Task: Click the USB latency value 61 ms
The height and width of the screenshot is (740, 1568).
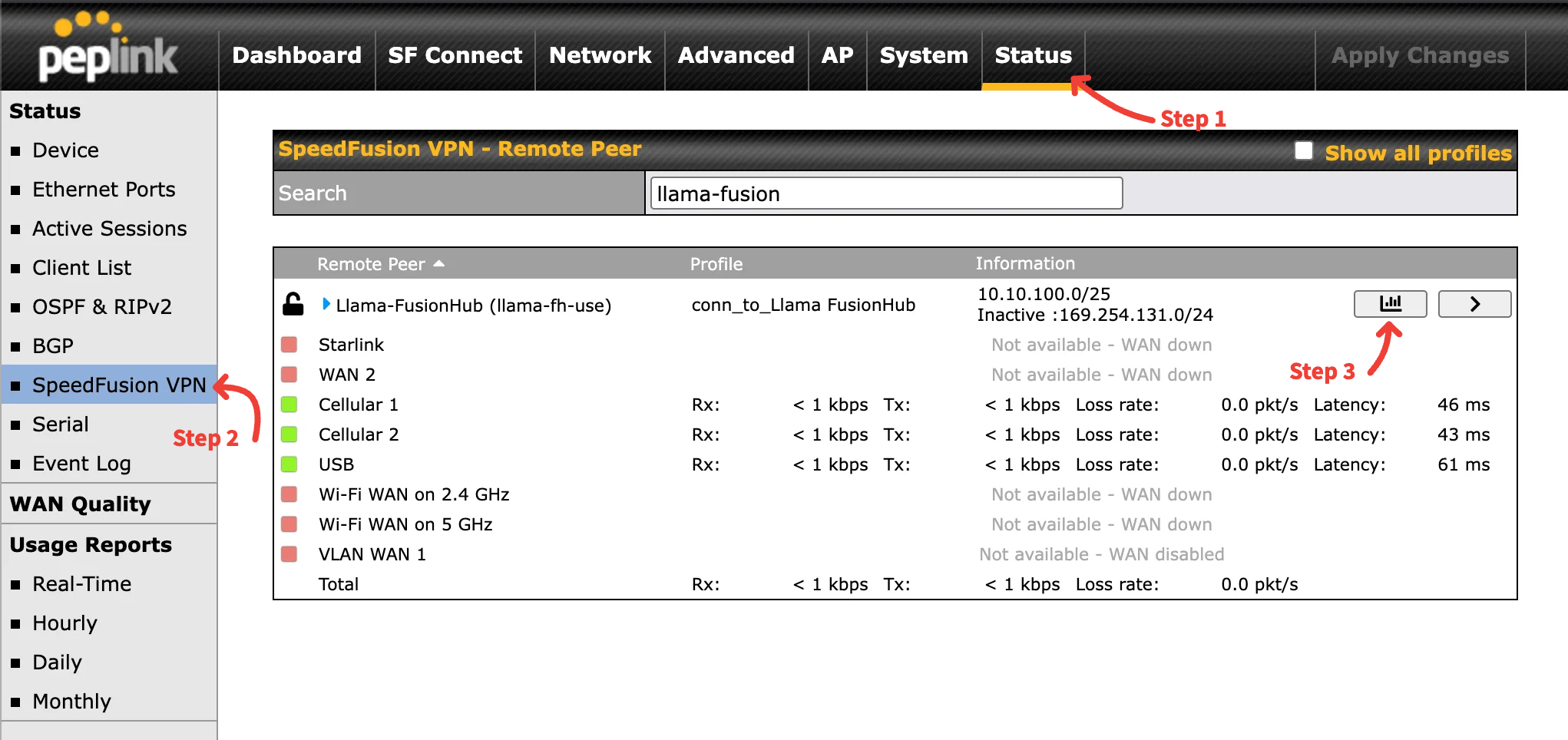Action: [x=1464, y=464]
